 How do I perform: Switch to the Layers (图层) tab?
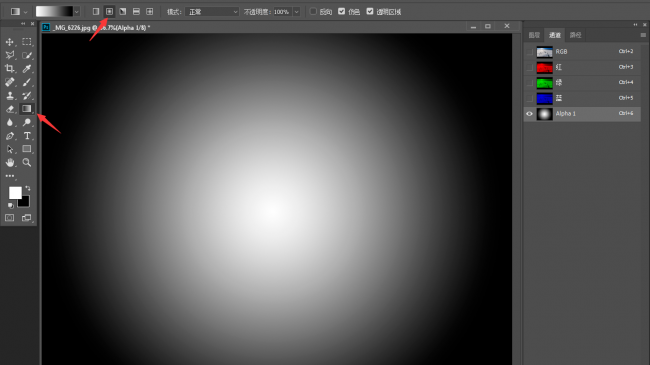(534, 35)
